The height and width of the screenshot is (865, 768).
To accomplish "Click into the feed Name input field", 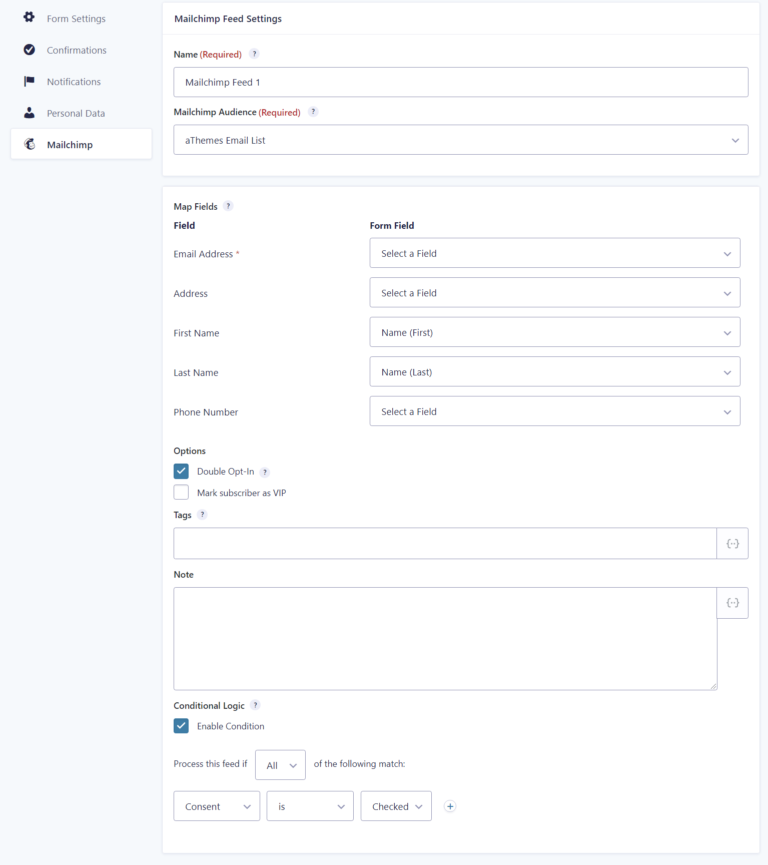I will coord(460,82).
